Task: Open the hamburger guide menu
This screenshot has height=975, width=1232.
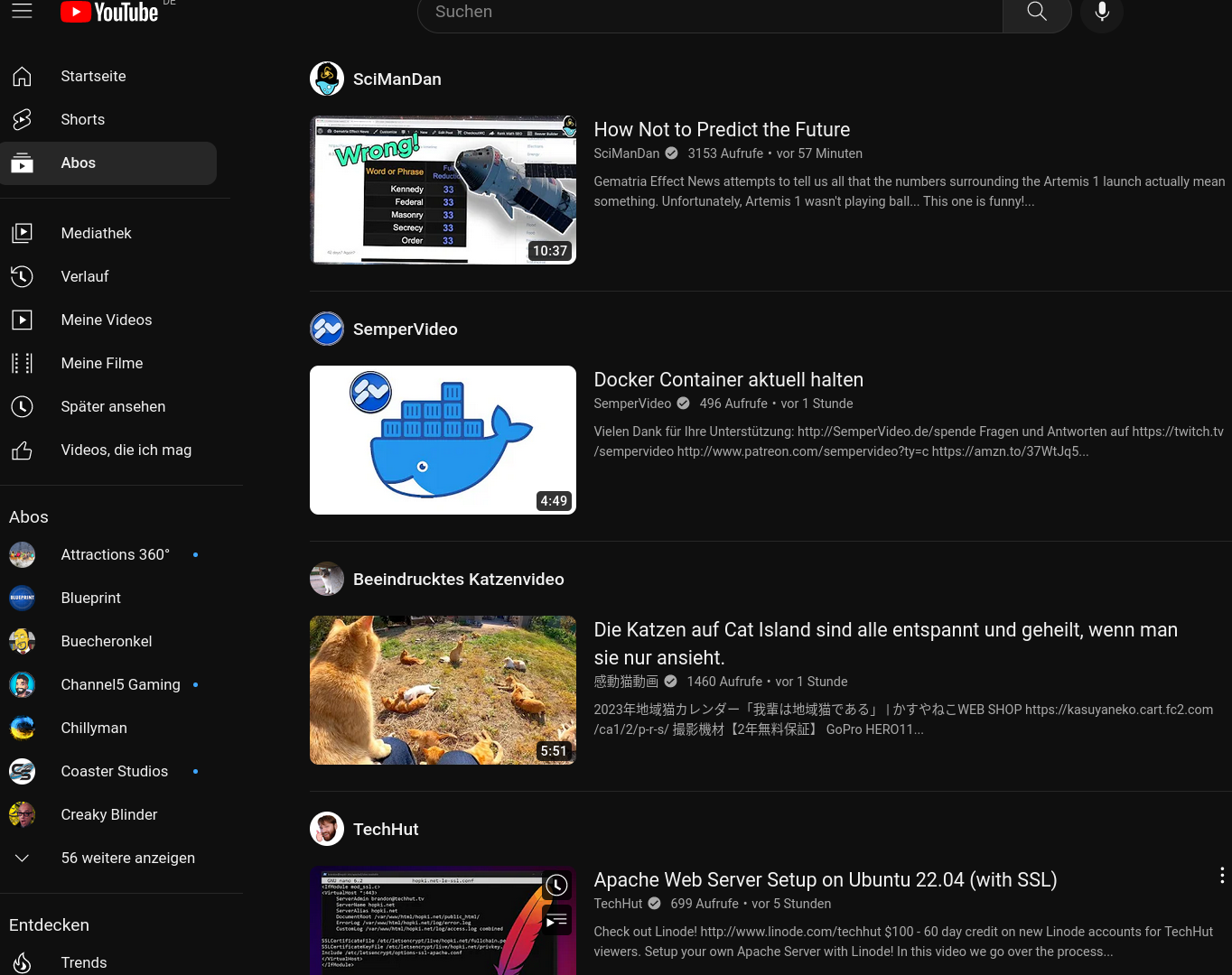Action: click(22, 11)
